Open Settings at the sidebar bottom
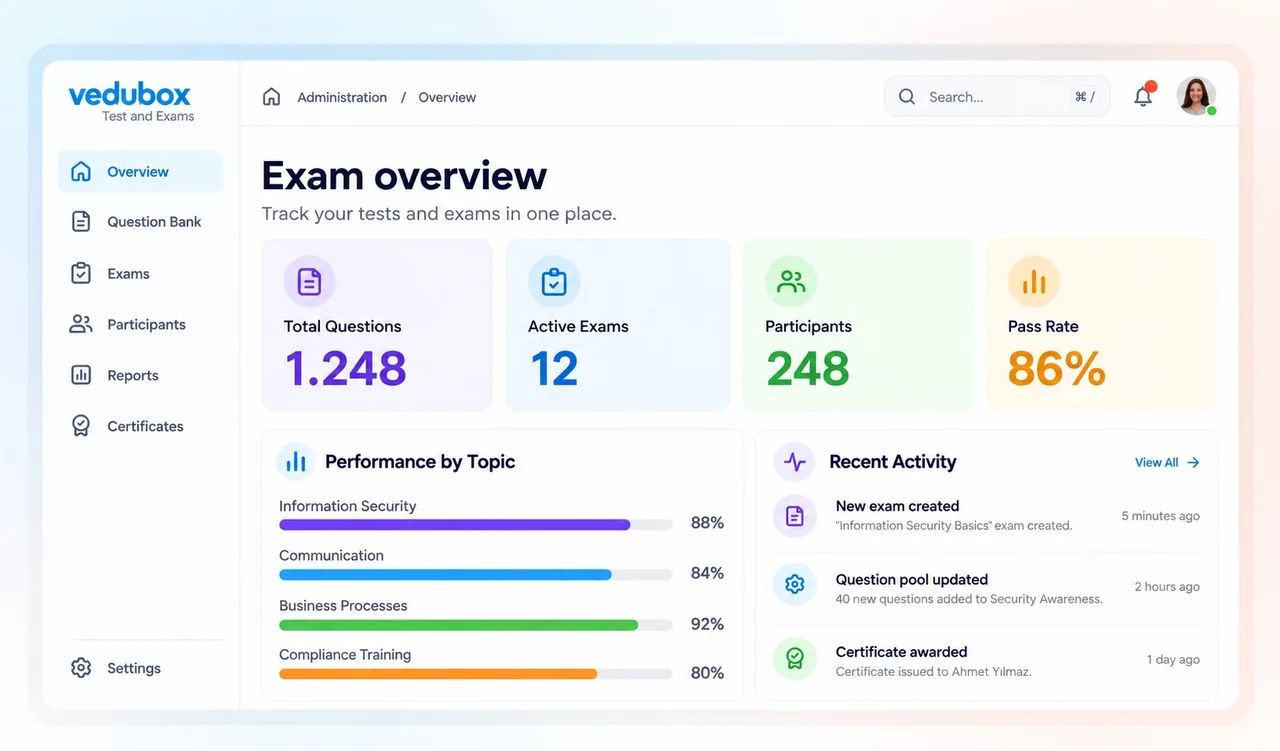The height and width of the screenshot is (751, 1280). 141,668
